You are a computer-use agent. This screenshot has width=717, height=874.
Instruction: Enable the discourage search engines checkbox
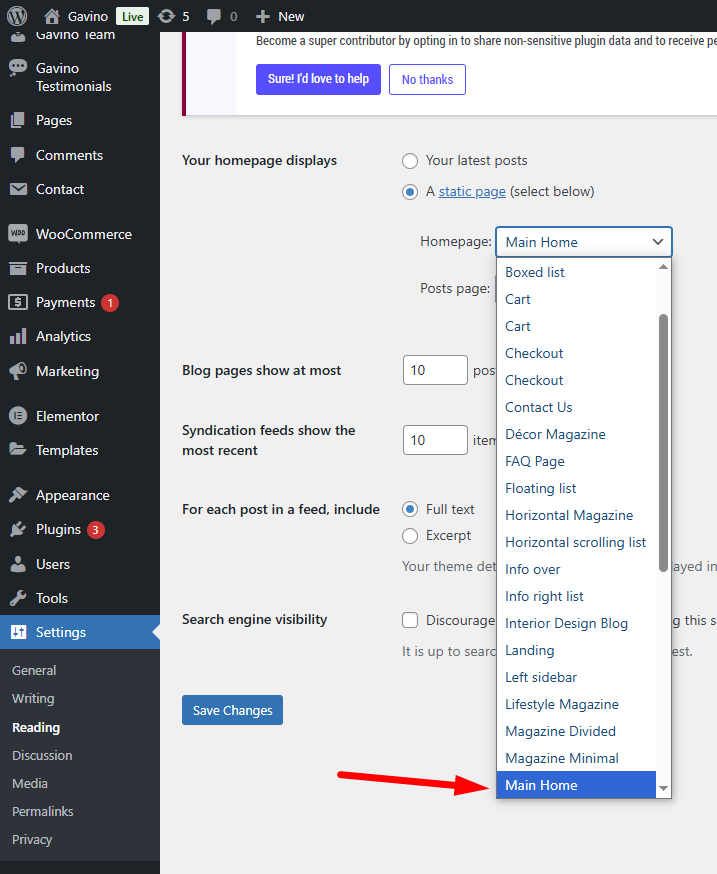point(410,620)
